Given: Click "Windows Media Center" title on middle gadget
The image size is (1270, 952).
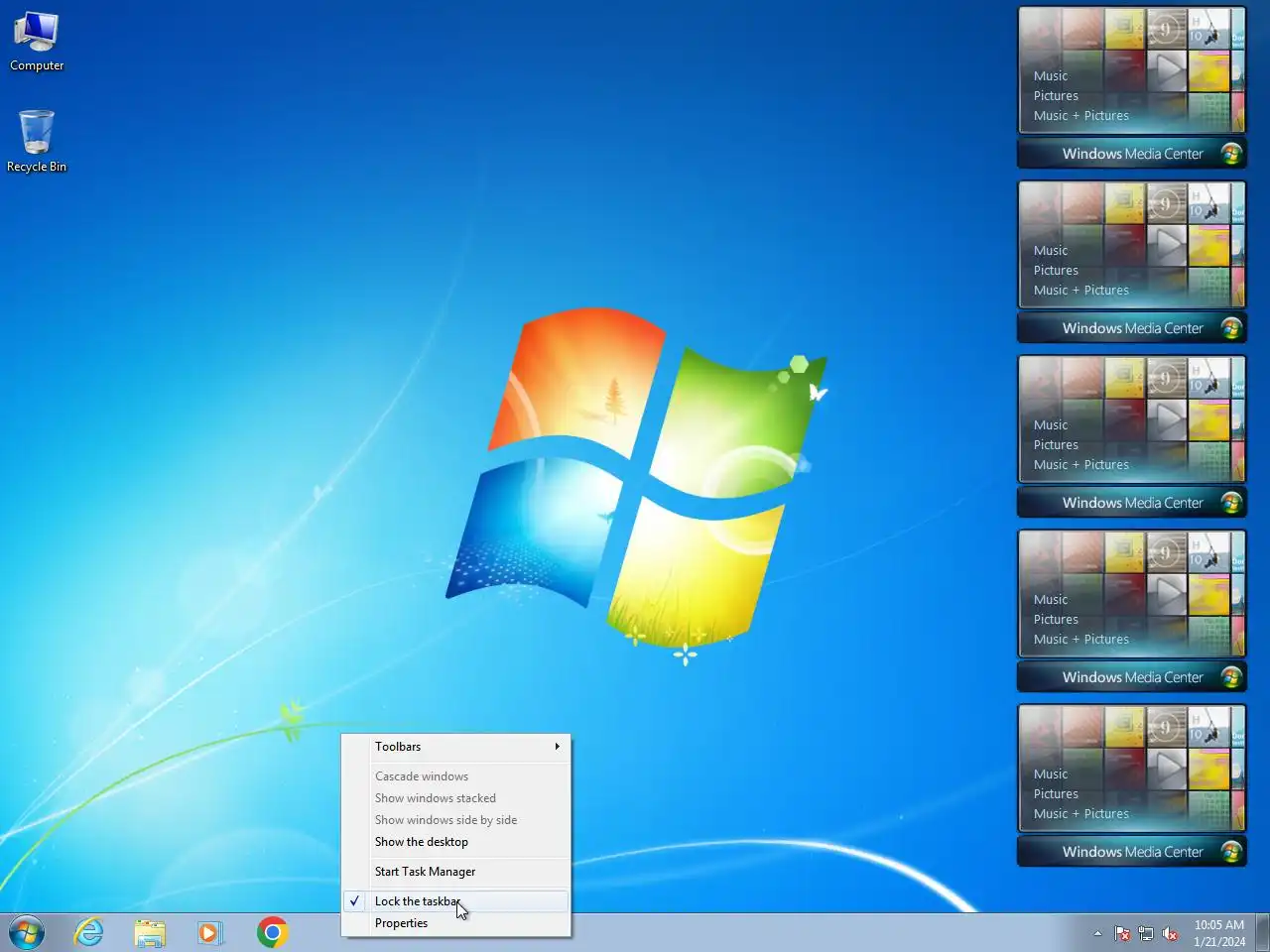Looking at the screenshot, I should (1132, 503).
